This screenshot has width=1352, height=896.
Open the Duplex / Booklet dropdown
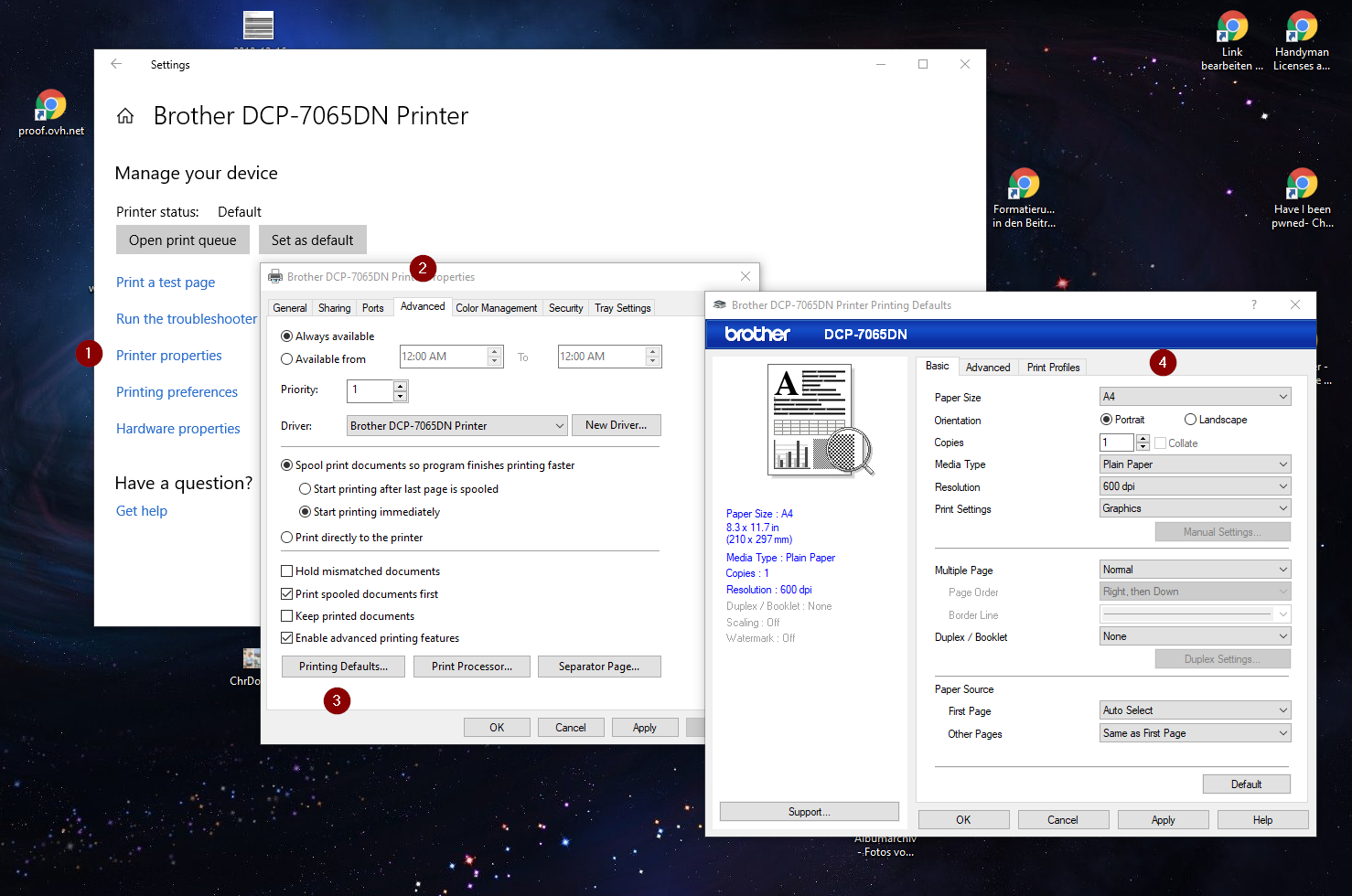[1195, 636]
